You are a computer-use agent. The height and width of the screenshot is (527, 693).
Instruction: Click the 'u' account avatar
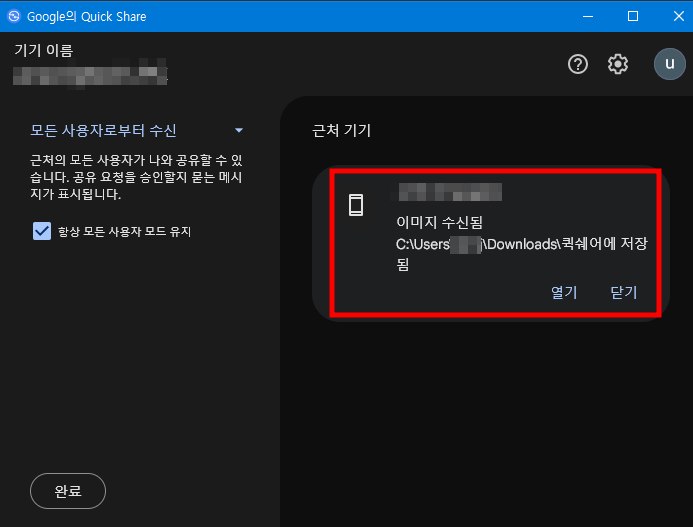pyautogui.click(x=670, y=64)
